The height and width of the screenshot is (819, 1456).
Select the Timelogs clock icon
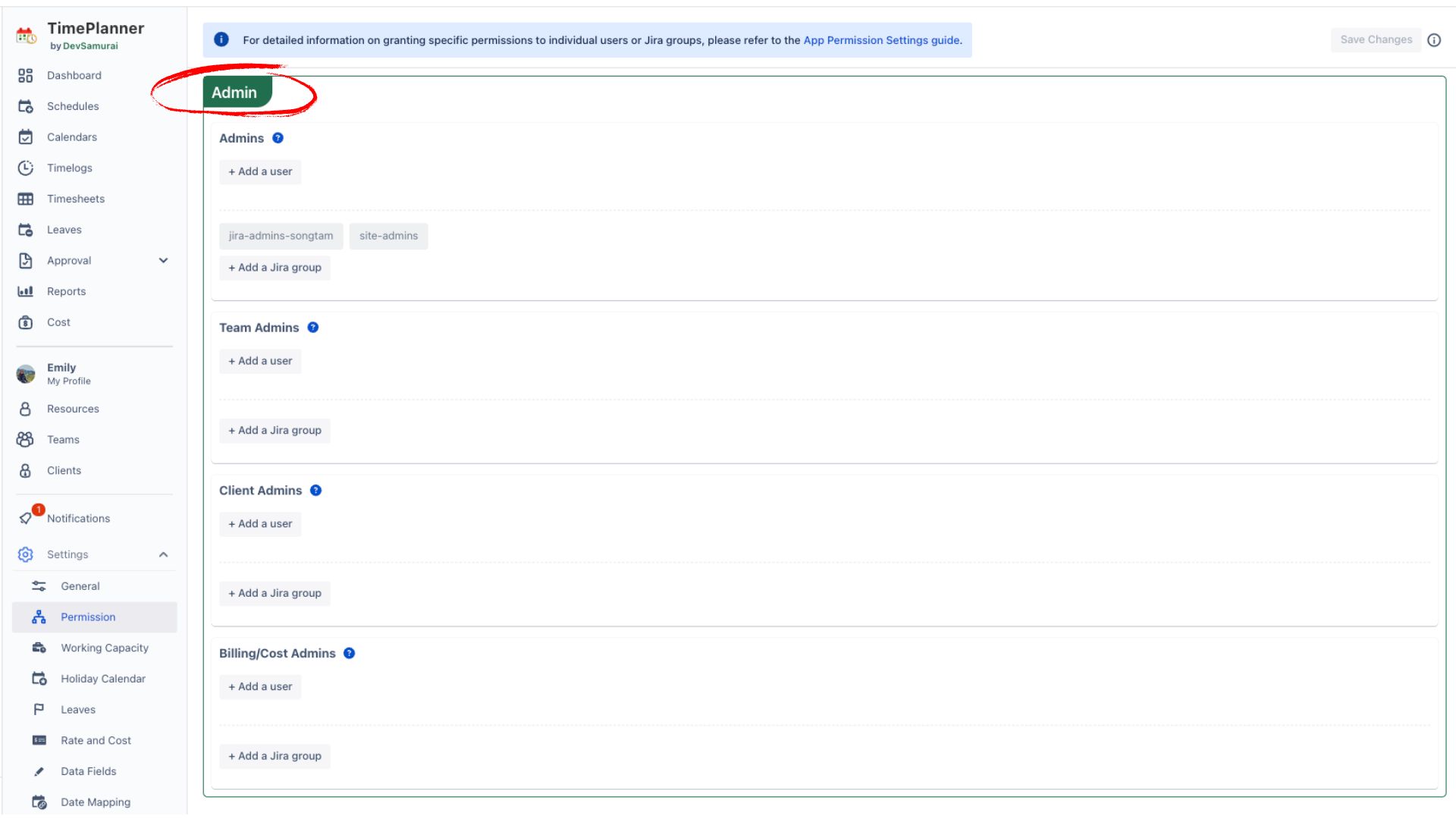pyautogui.click(x=25, y=168)
